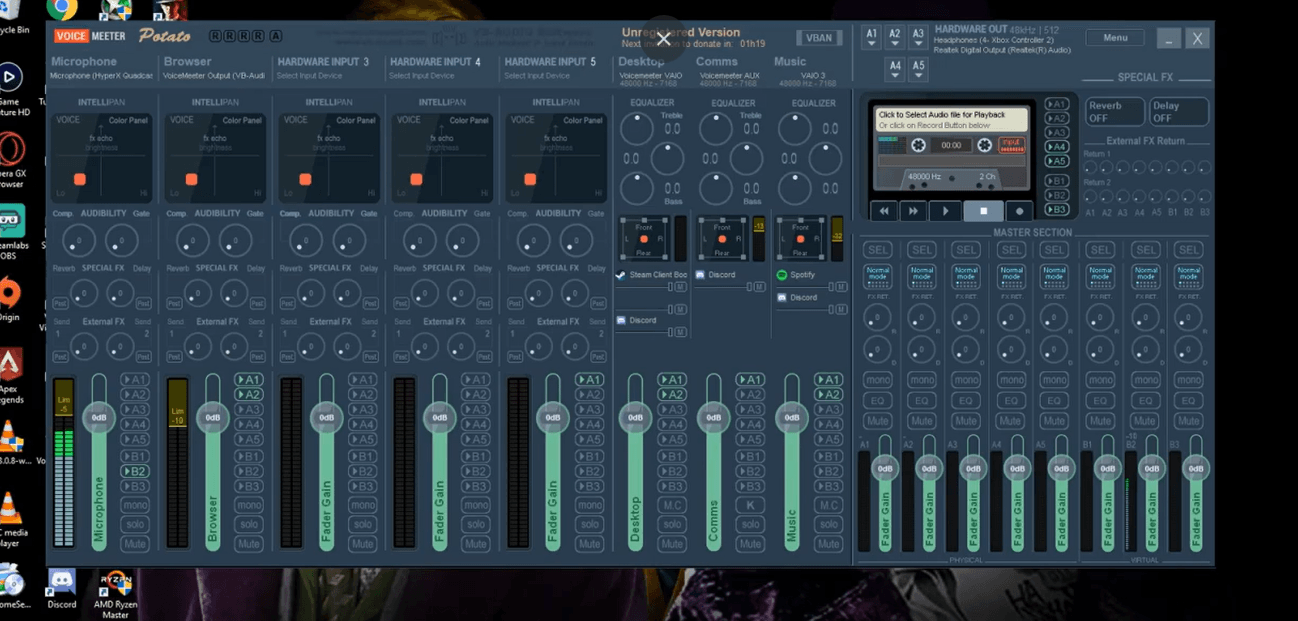Fast-forward the cassette recorder
Image resolution: width=1298 pixels, height=621 pixels.
(x=912, y=211)
